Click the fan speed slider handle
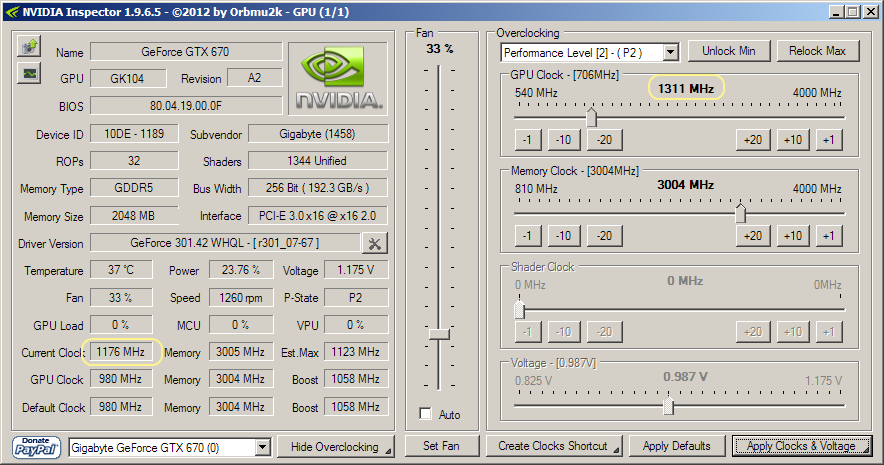The height and width of the screenshot is (465, 884). click(439, 334)
